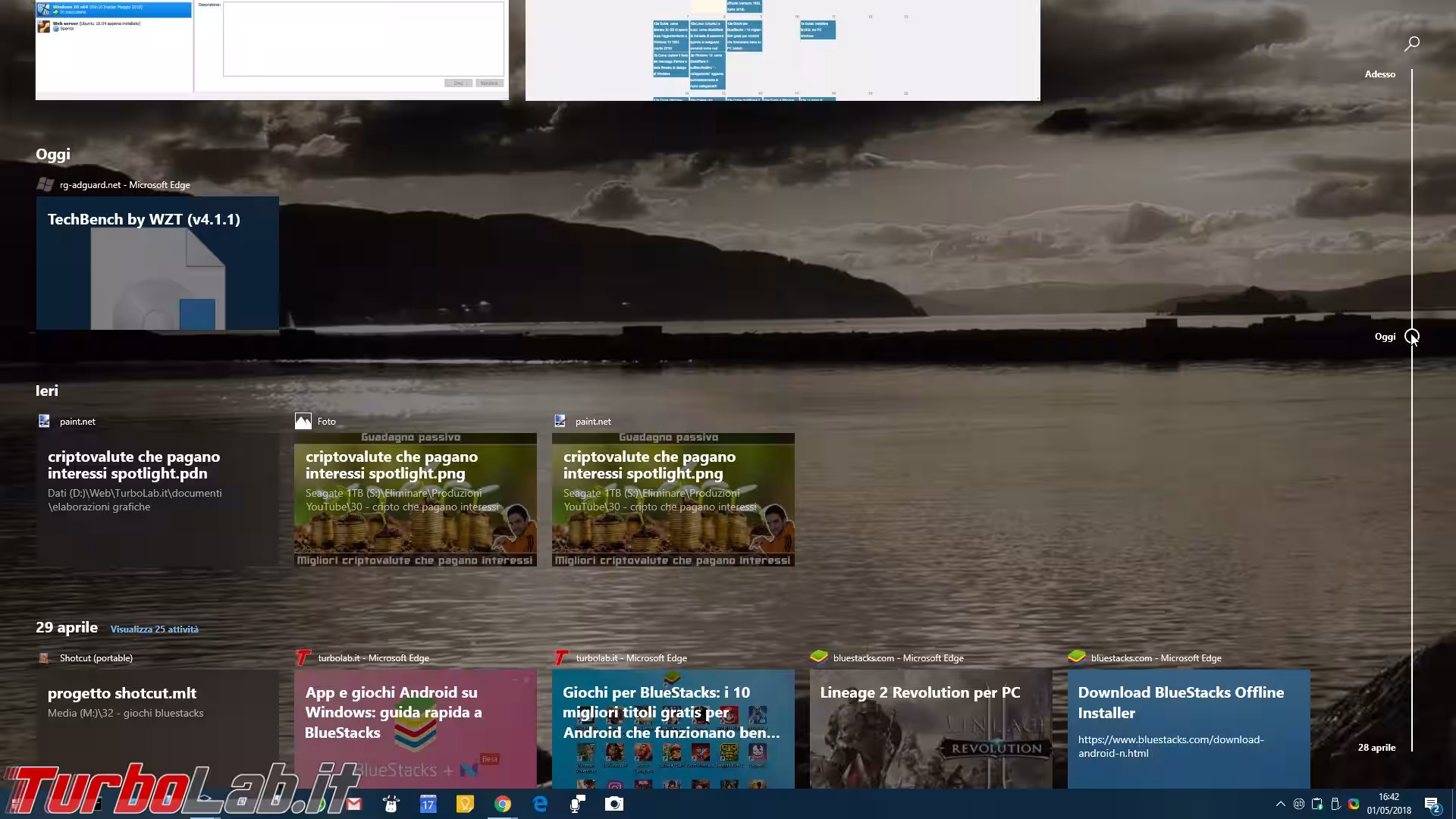Open the camera capture icon on the taskbar

click(x=613, y=804)
